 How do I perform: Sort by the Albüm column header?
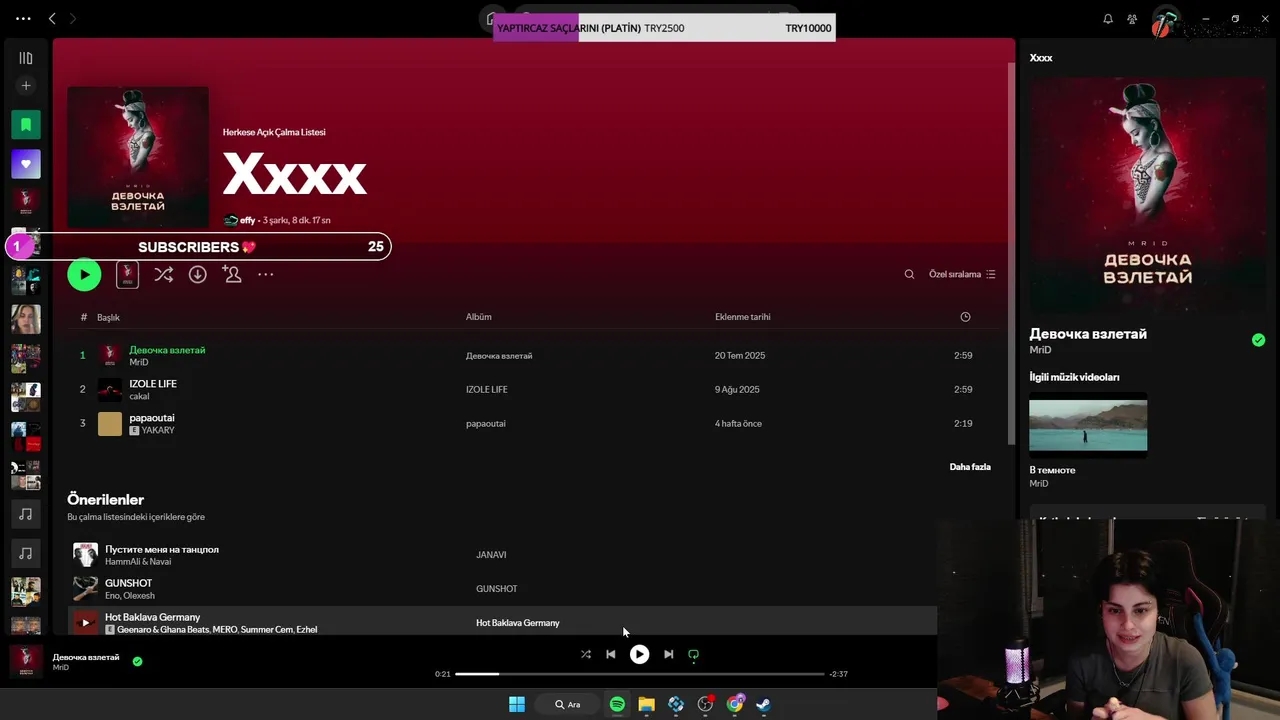point(478,317)
